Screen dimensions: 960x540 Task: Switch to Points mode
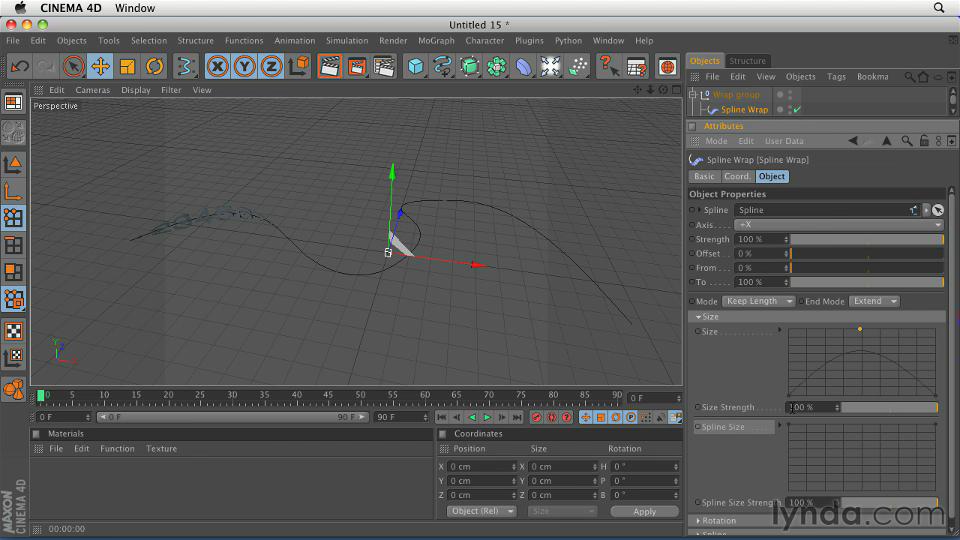tap(13, 218)
